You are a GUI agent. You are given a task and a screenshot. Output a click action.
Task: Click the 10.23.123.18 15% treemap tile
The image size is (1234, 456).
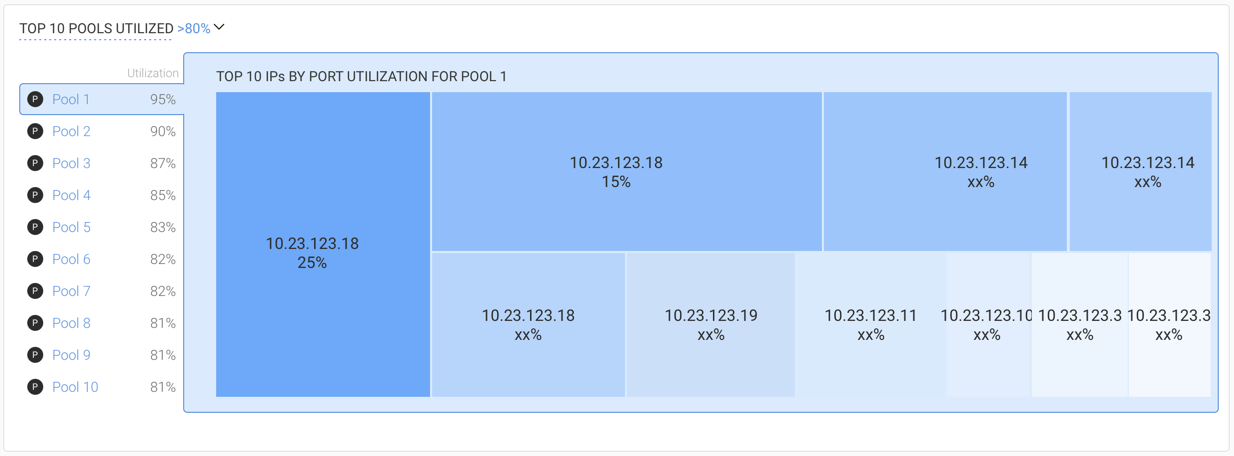tap(627, 171)
